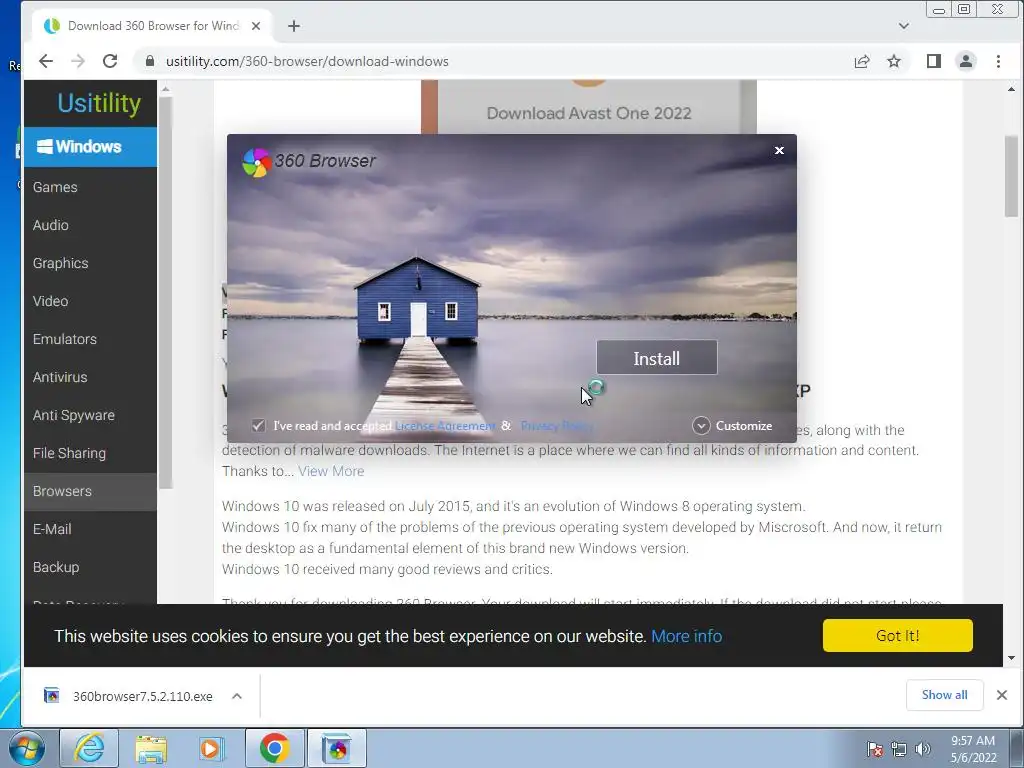
Task: Close the 360 Browser installer dialog
Action: (779, 150)
